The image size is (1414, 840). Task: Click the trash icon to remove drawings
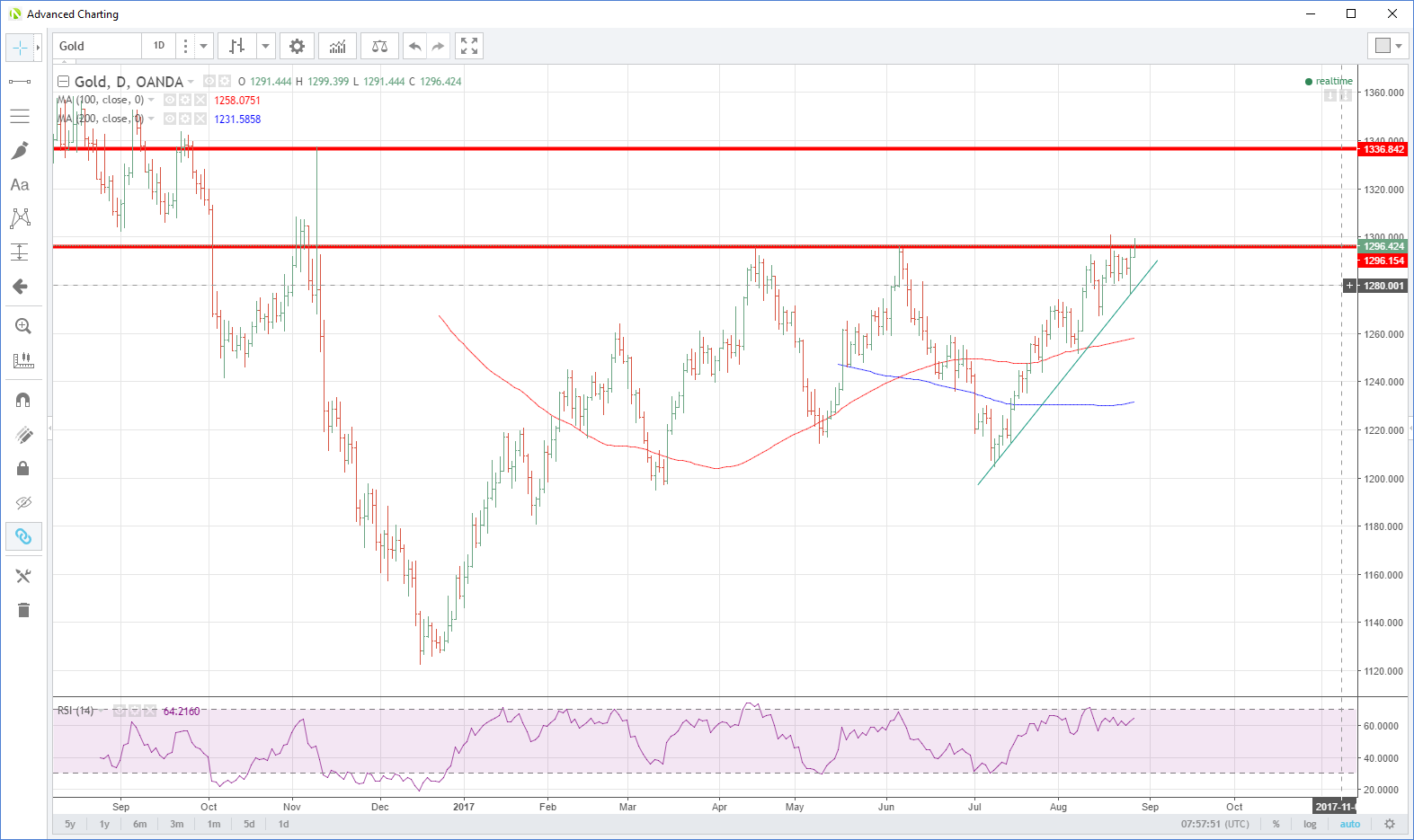(x=23, y=610)
